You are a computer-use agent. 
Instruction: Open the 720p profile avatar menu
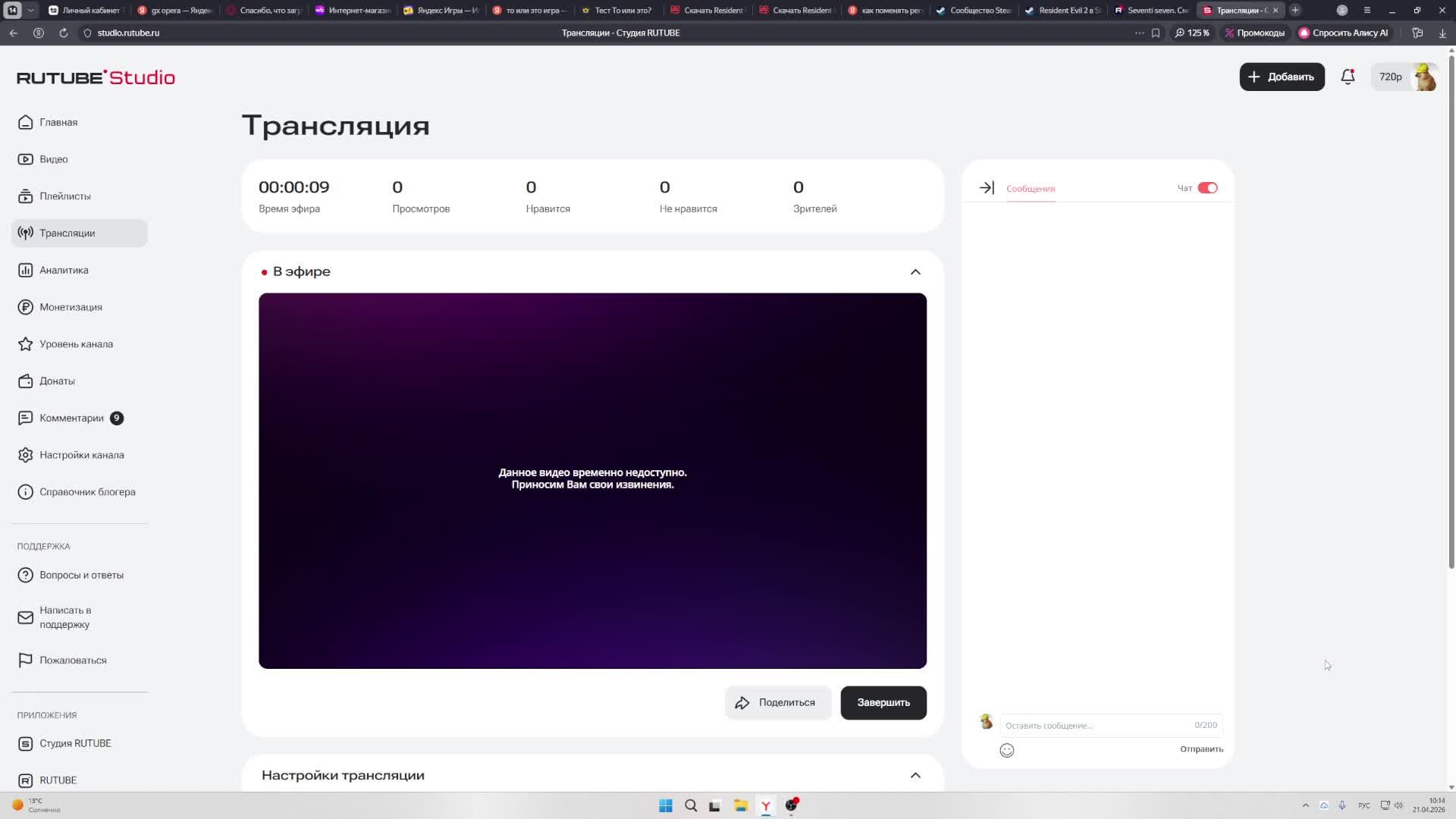click(1425, 77)
